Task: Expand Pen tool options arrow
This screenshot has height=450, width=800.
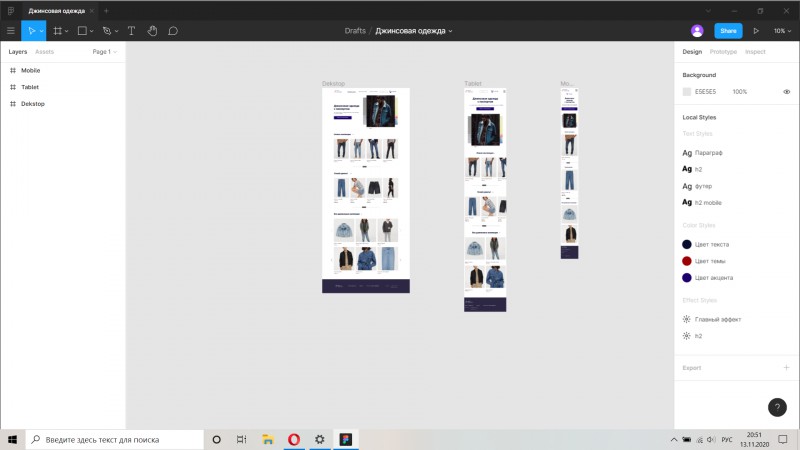Action: (x=116, y=32)
